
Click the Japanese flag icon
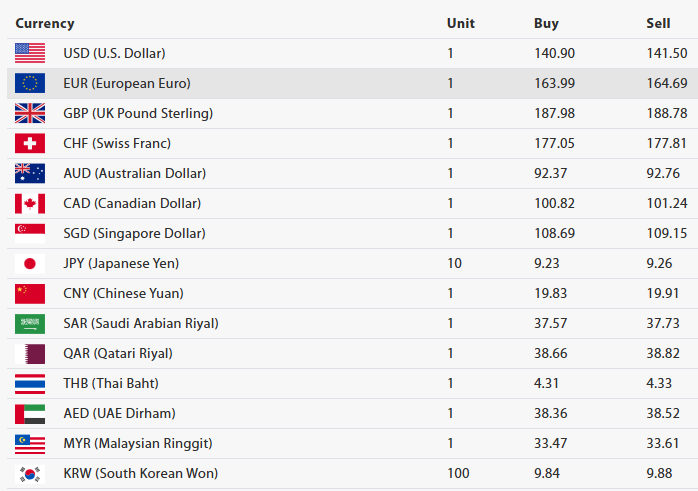(30, 263)
